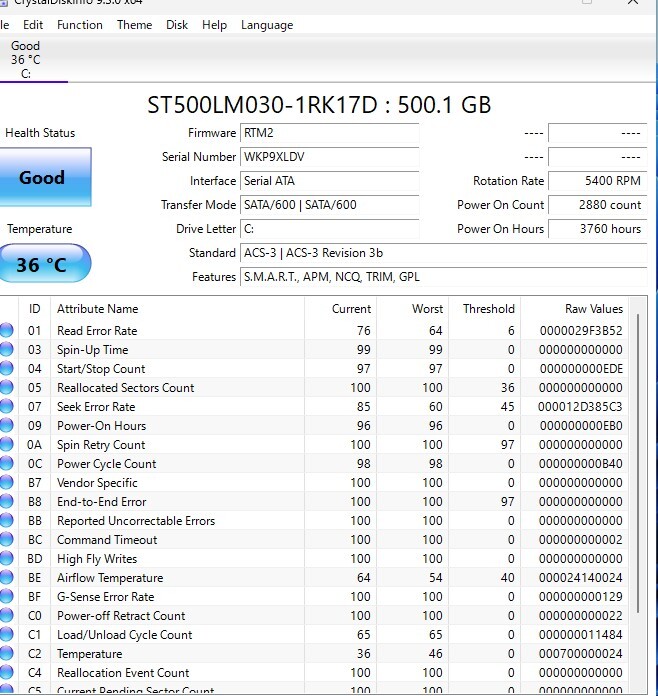This screenshot has width=658, height=696.
Task: Open the Function menu
Action: [x=80, y=25]
